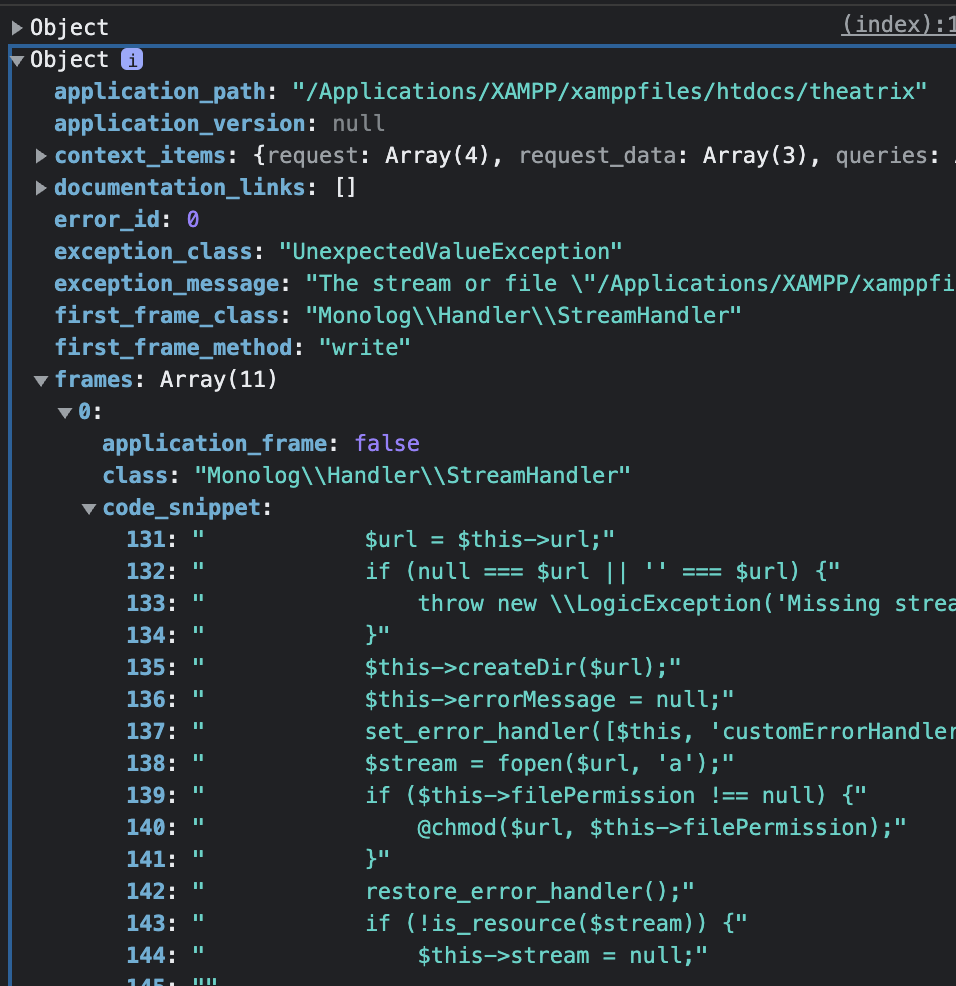Open the (index) source link
The height and width of the screenshot is (986, 956).
(898, 25)
